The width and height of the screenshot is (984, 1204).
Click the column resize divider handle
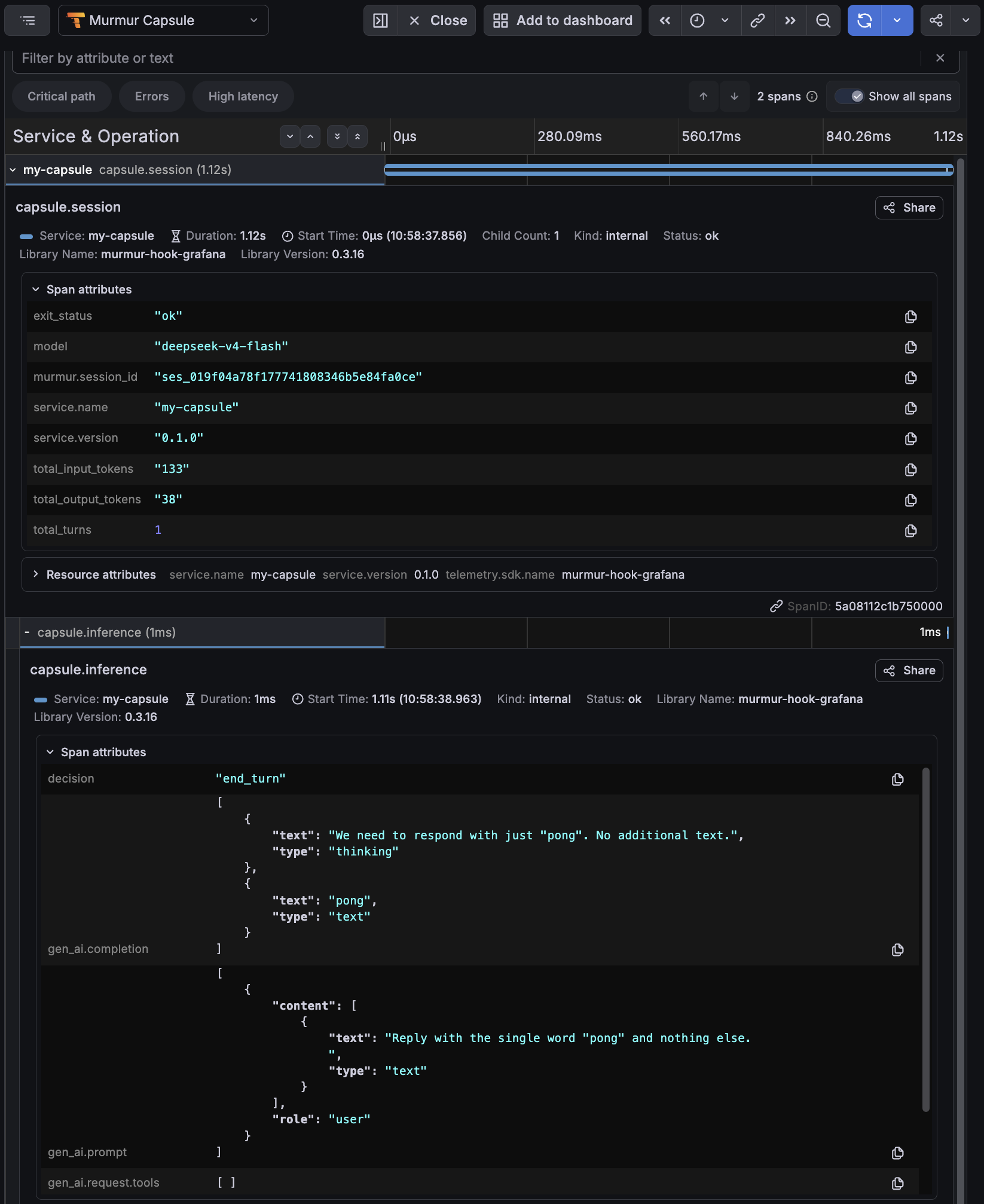click(383, 146)
